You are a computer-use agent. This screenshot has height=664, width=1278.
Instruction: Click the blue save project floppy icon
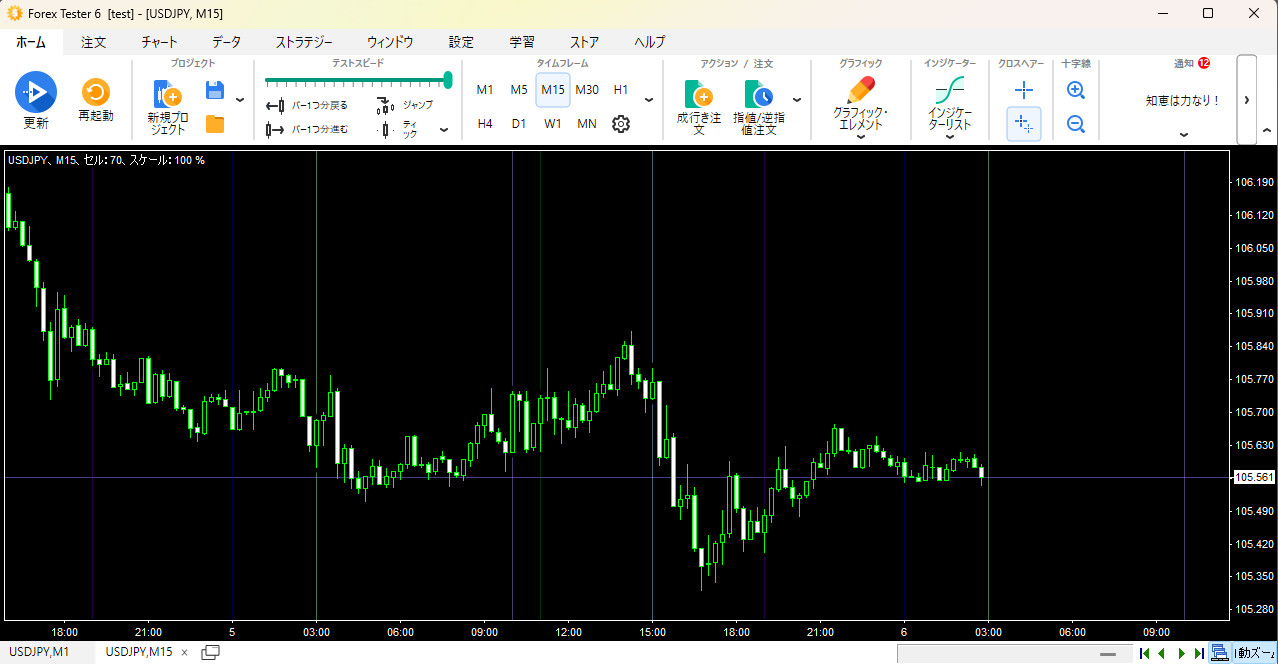pyautogui.click(x=214, y=91)
